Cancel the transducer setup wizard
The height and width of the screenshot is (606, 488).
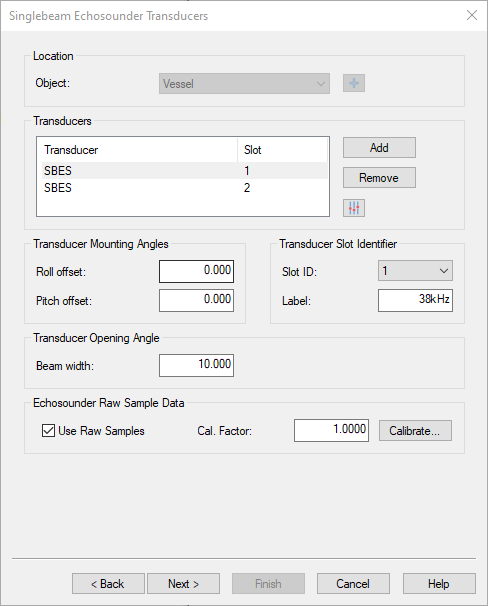353,584
